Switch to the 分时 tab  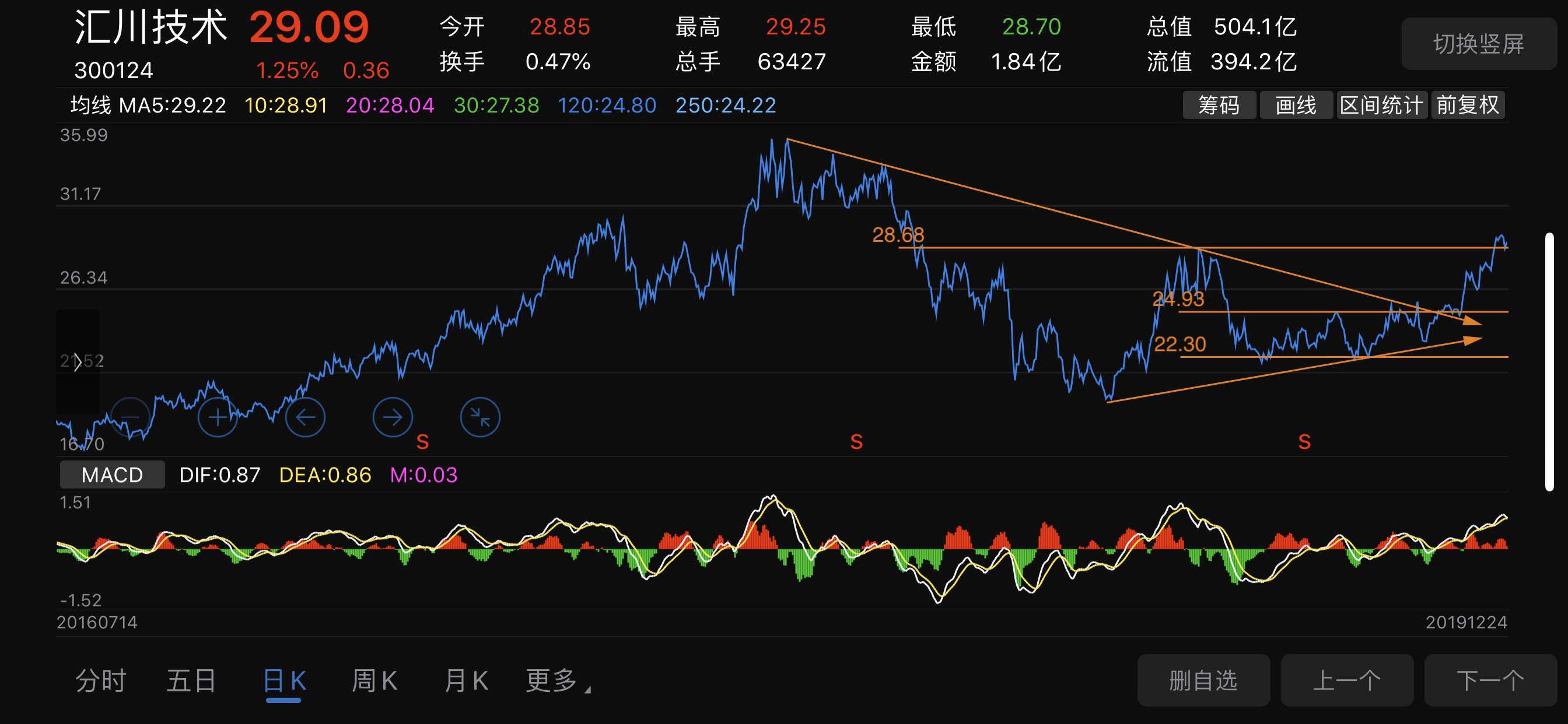[101, 681]
